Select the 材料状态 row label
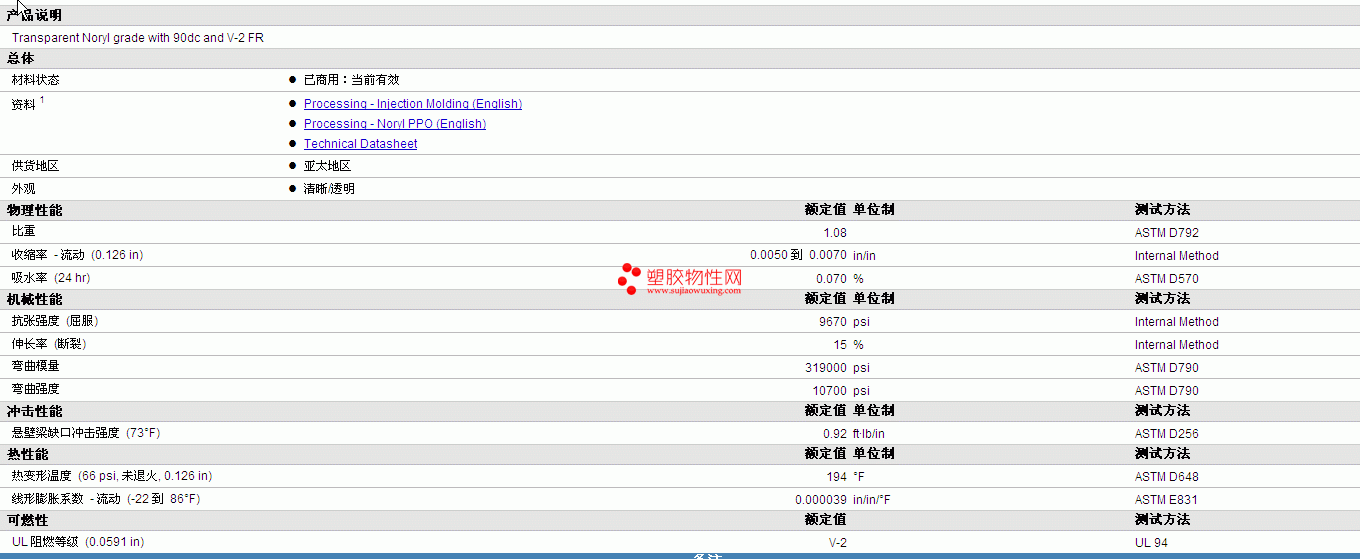 point(36,80)
